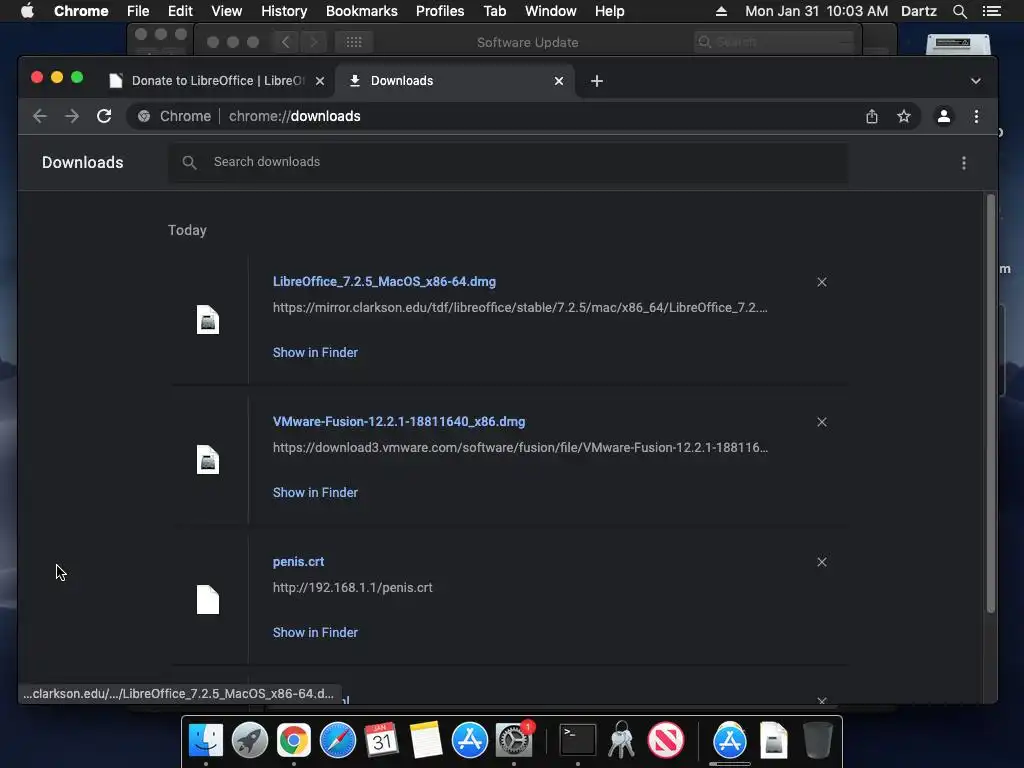Viewport: 1024px width, 768px height.
Task: Show penis.crt download in Finder
Action: coord(315,632)
